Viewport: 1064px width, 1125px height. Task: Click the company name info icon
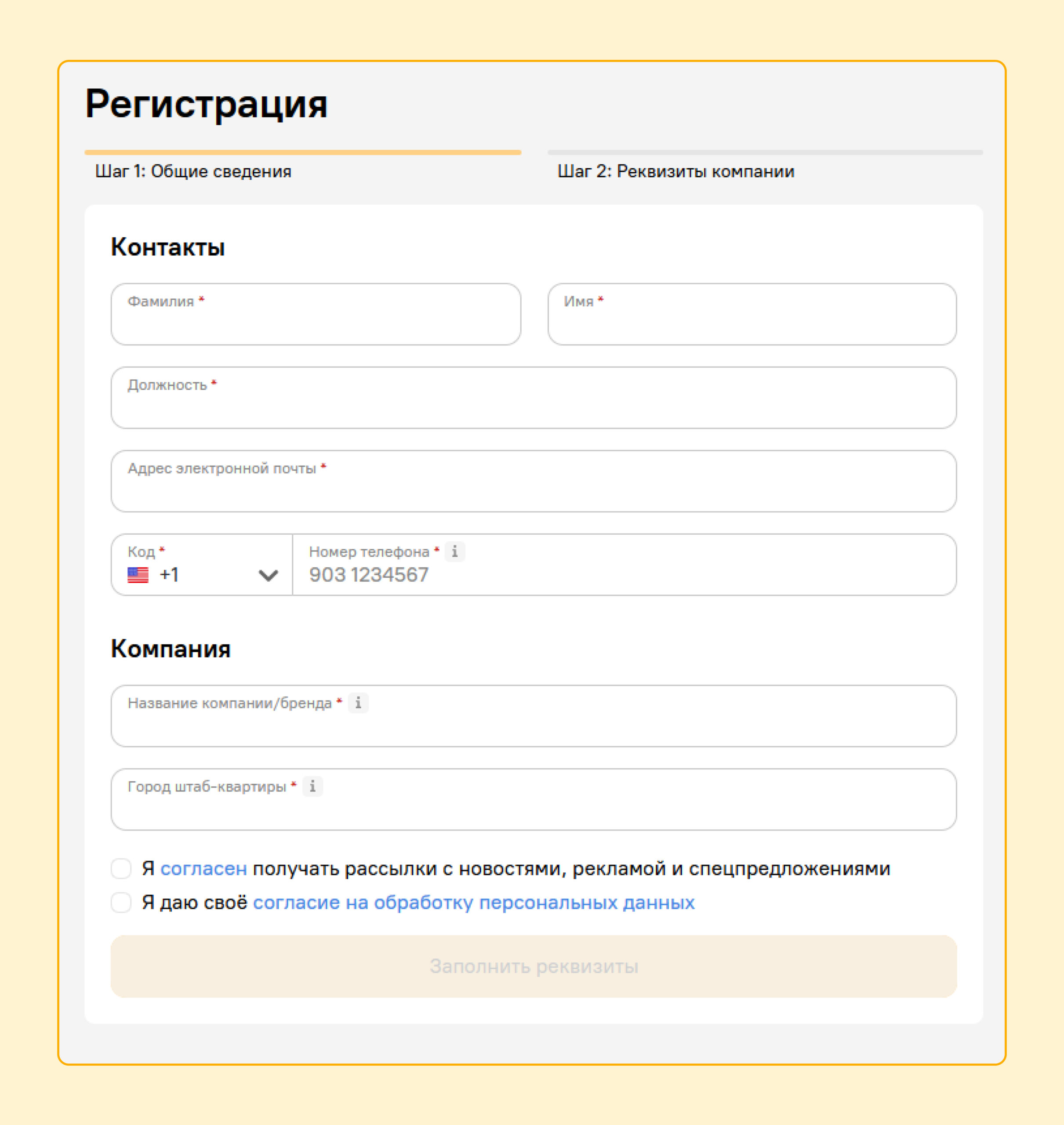coord(358,703)
